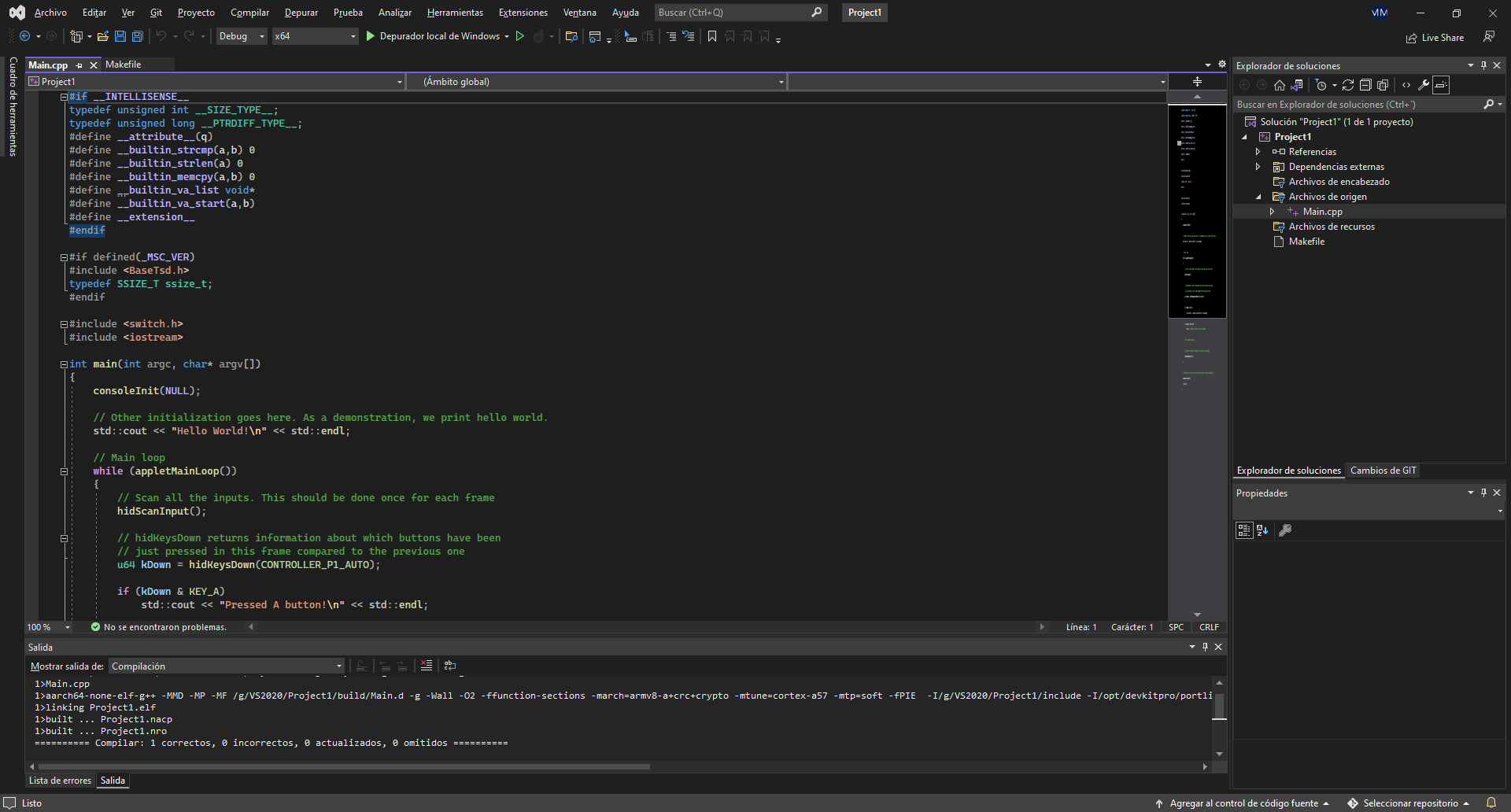Collapse all nodes in Solution Explorer
This screenshot has width=1511, height=812.
click(1365, 85)
